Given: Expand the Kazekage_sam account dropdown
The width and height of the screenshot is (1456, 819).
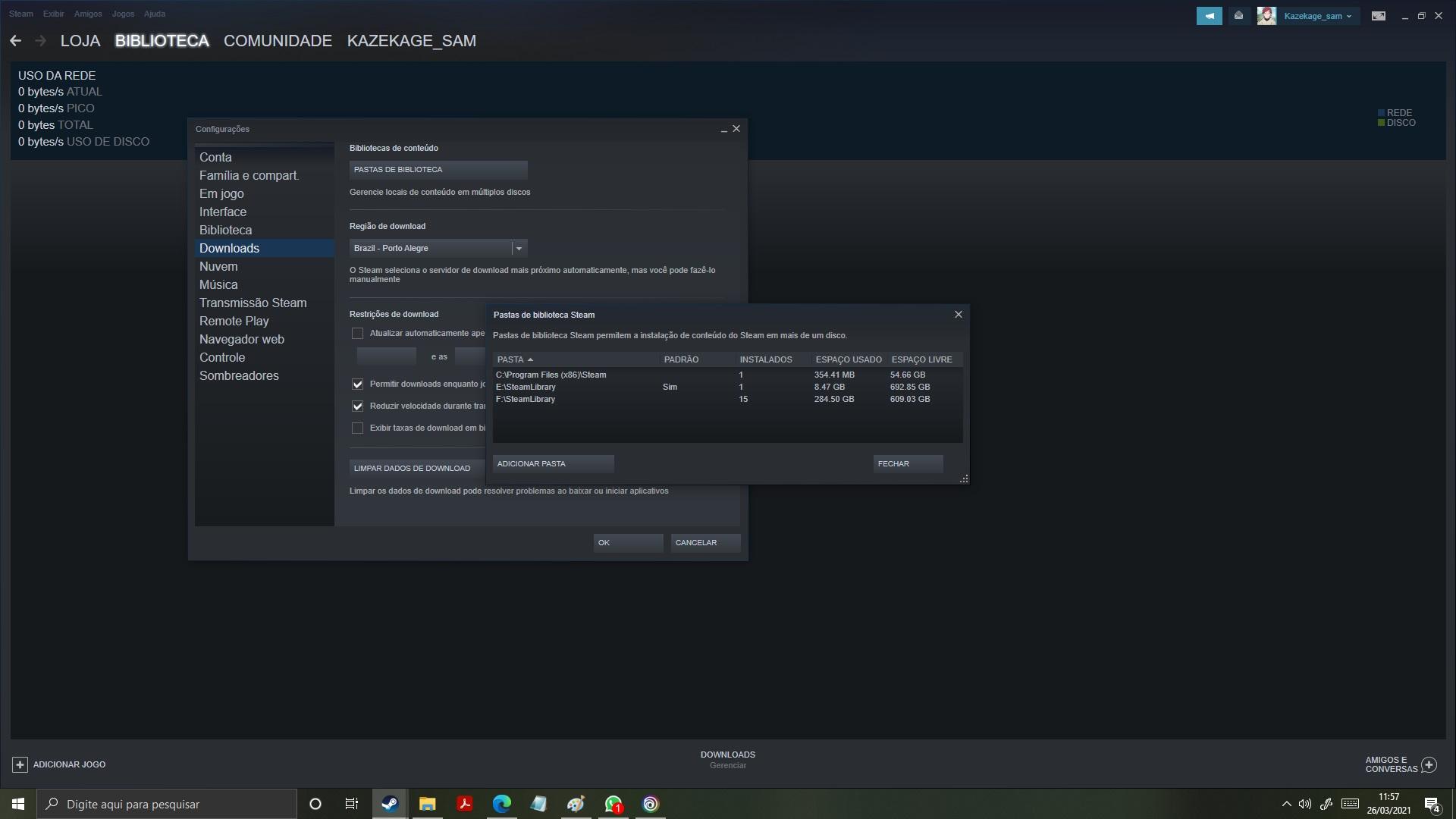Looking at the screenshot, I should tap(1318, 16).
